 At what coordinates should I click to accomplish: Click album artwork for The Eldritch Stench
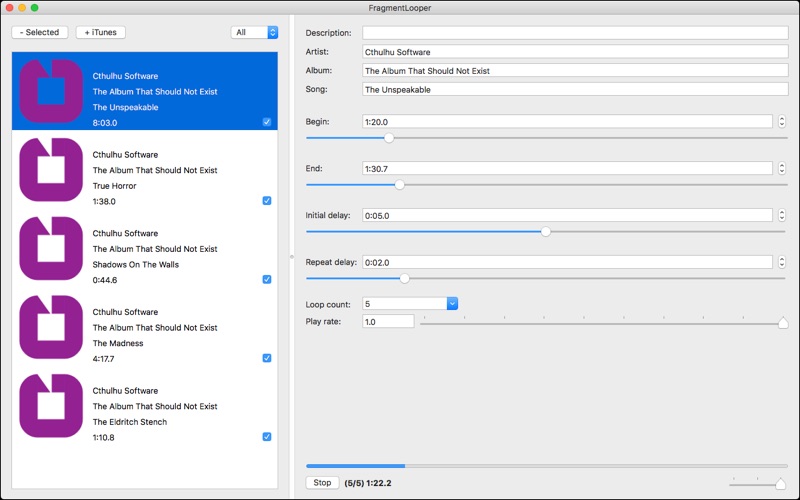[51, 406]
